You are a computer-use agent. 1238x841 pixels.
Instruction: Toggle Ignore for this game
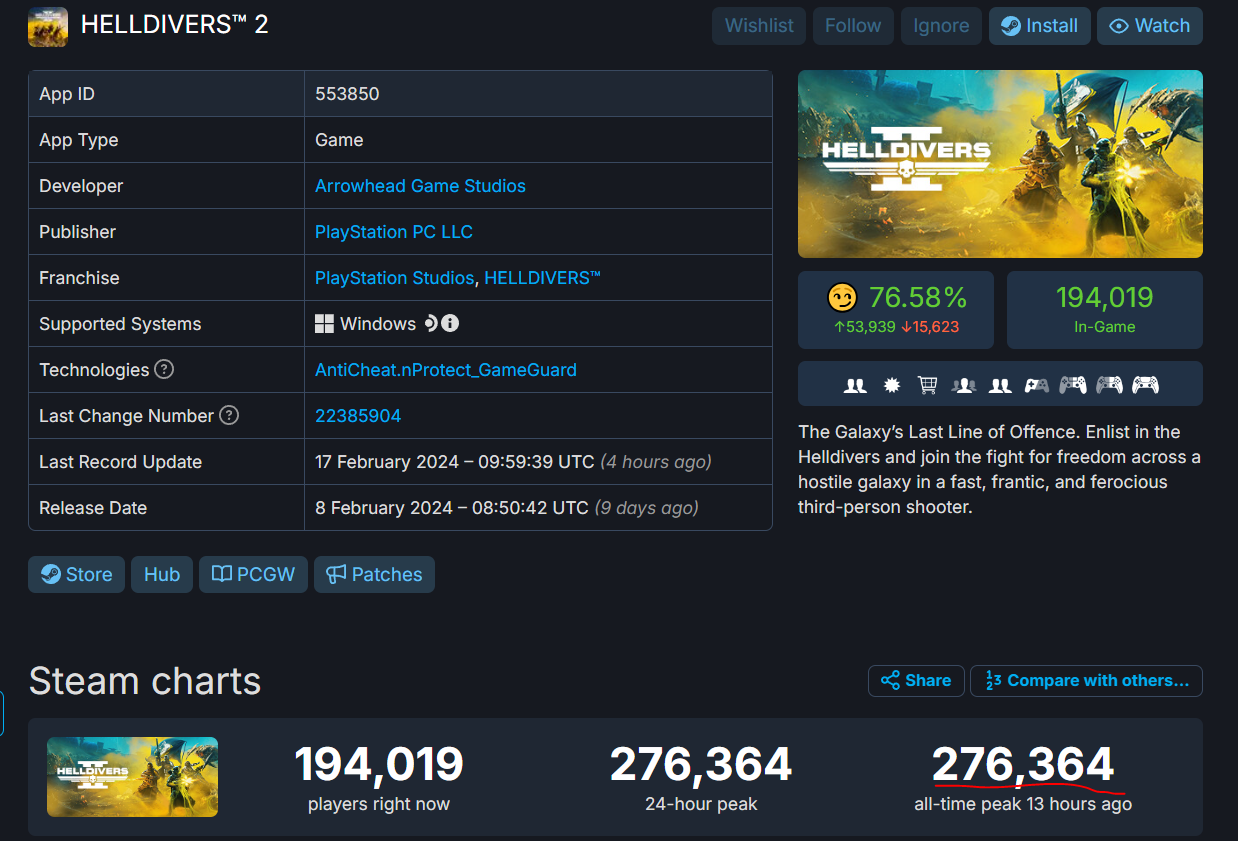tap(941, 26)
